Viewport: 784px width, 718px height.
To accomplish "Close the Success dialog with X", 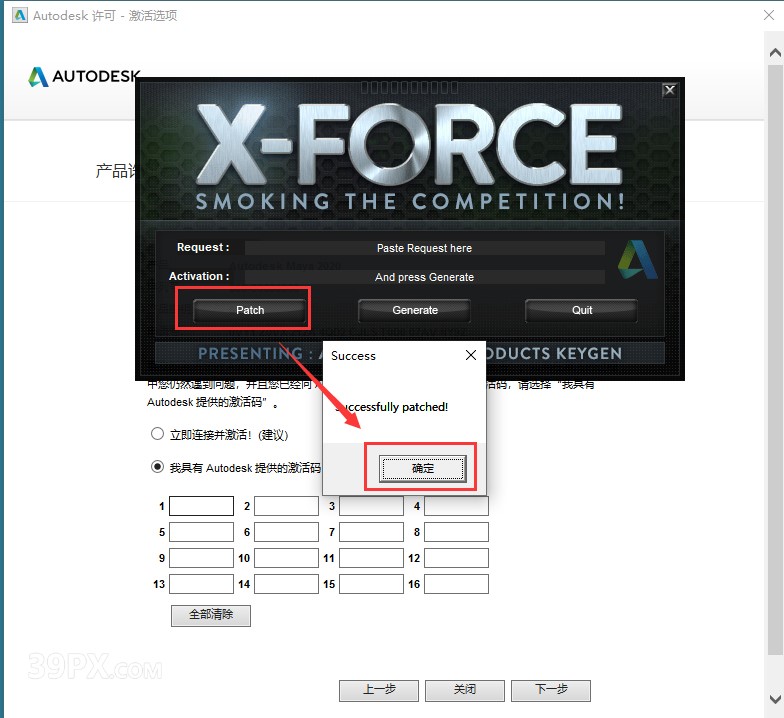I will pyautogui.click(x=470, y=355).
